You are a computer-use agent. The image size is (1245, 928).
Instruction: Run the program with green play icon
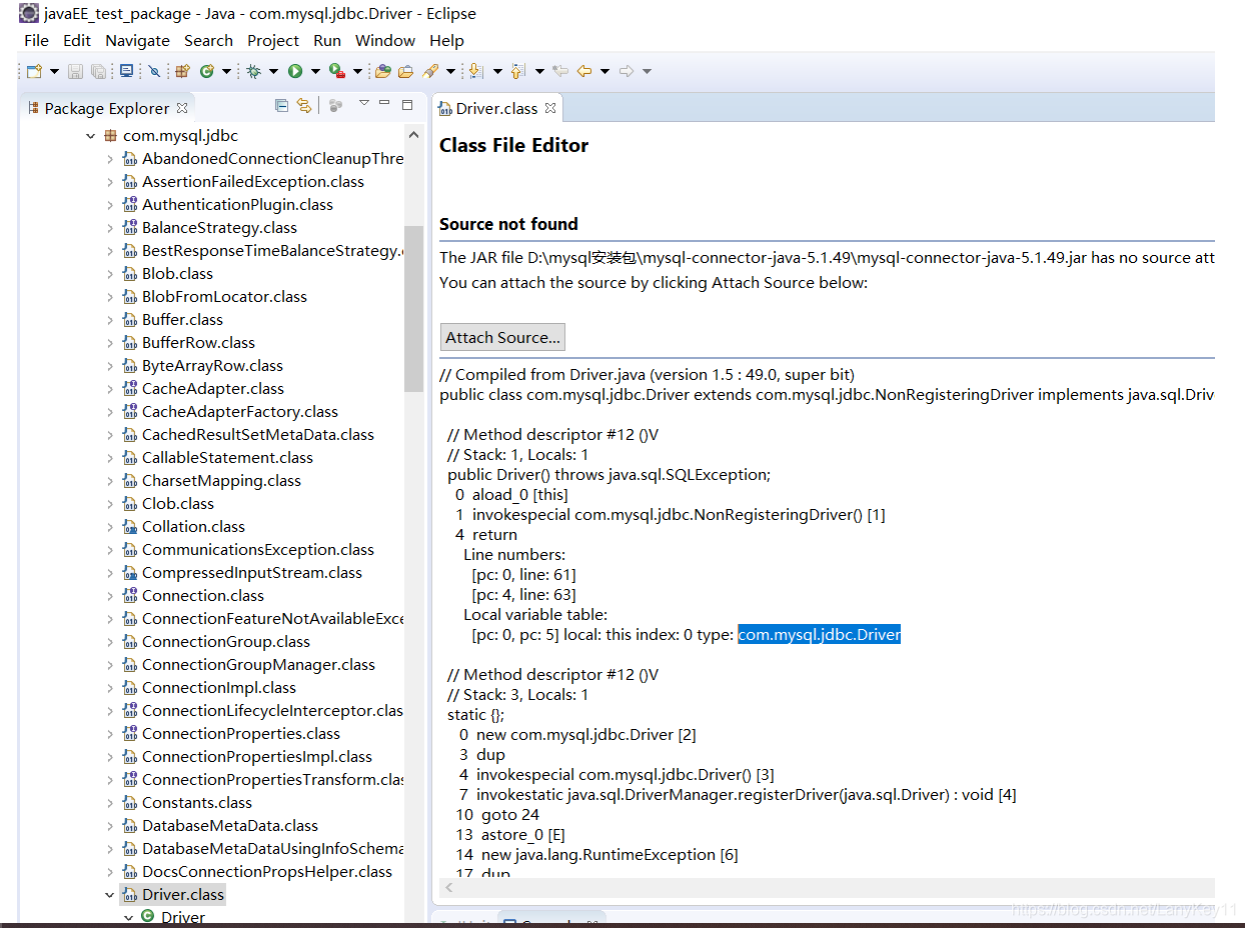pos(295,71)
